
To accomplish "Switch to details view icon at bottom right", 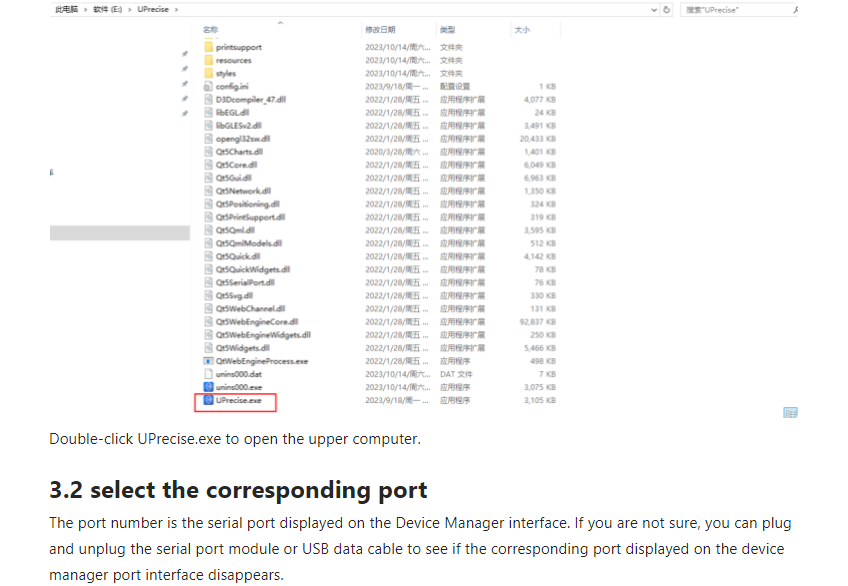I will (790, 413).
